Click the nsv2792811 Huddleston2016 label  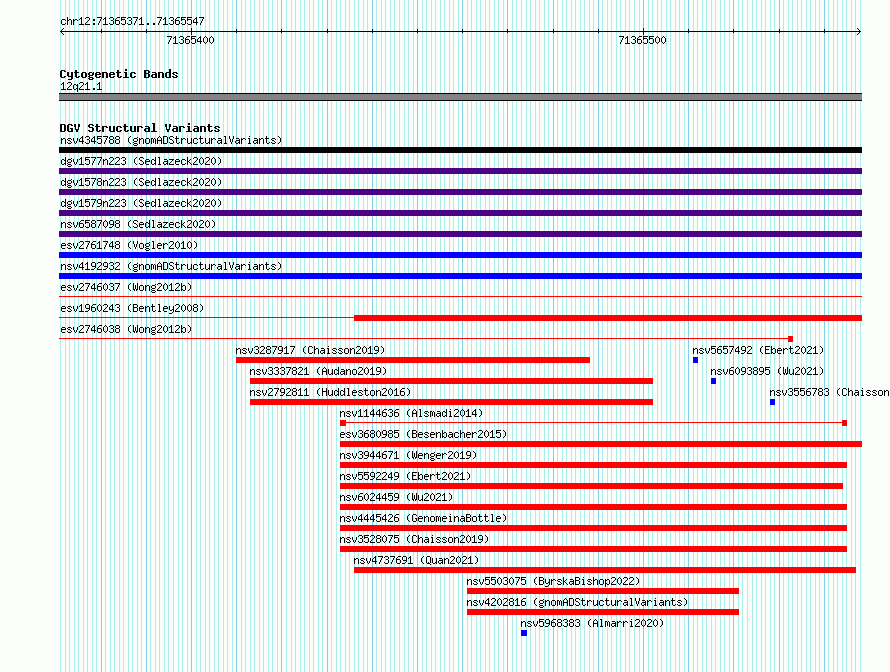coord(330,392)
